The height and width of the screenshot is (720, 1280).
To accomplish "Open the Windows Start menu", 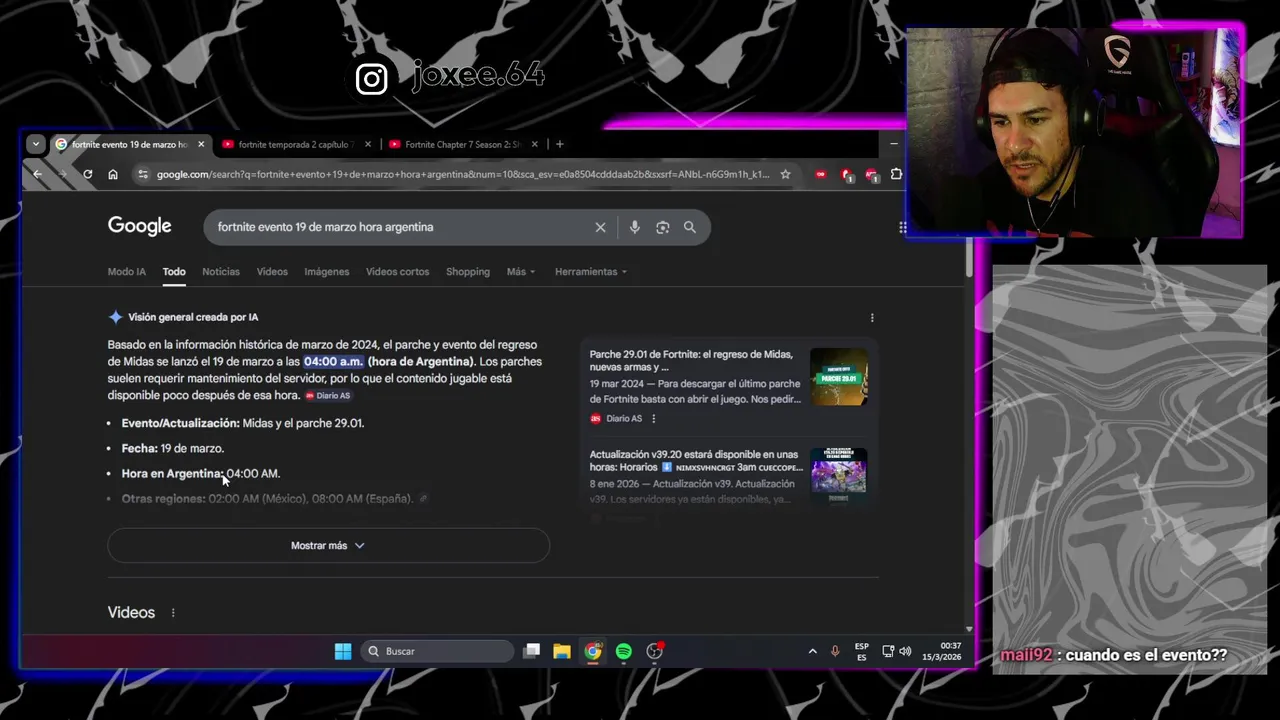I will pyautogui.click(x=343, y=651).
